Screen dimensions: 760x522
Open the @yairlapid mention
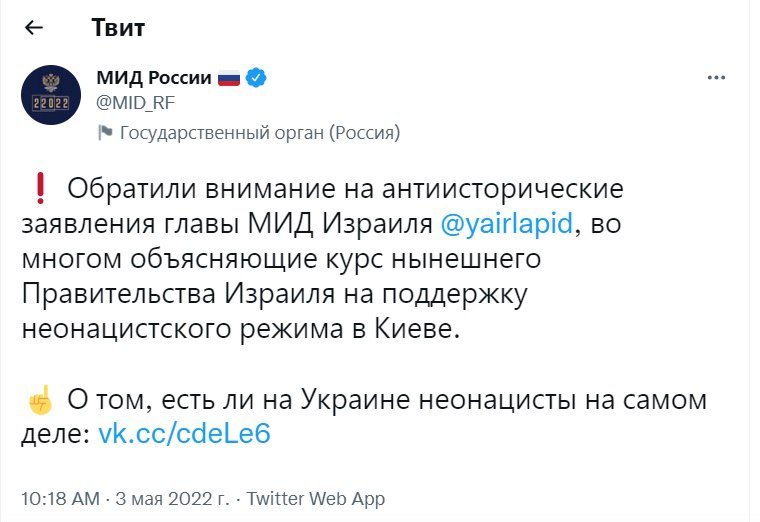click(x=505, y=223)
